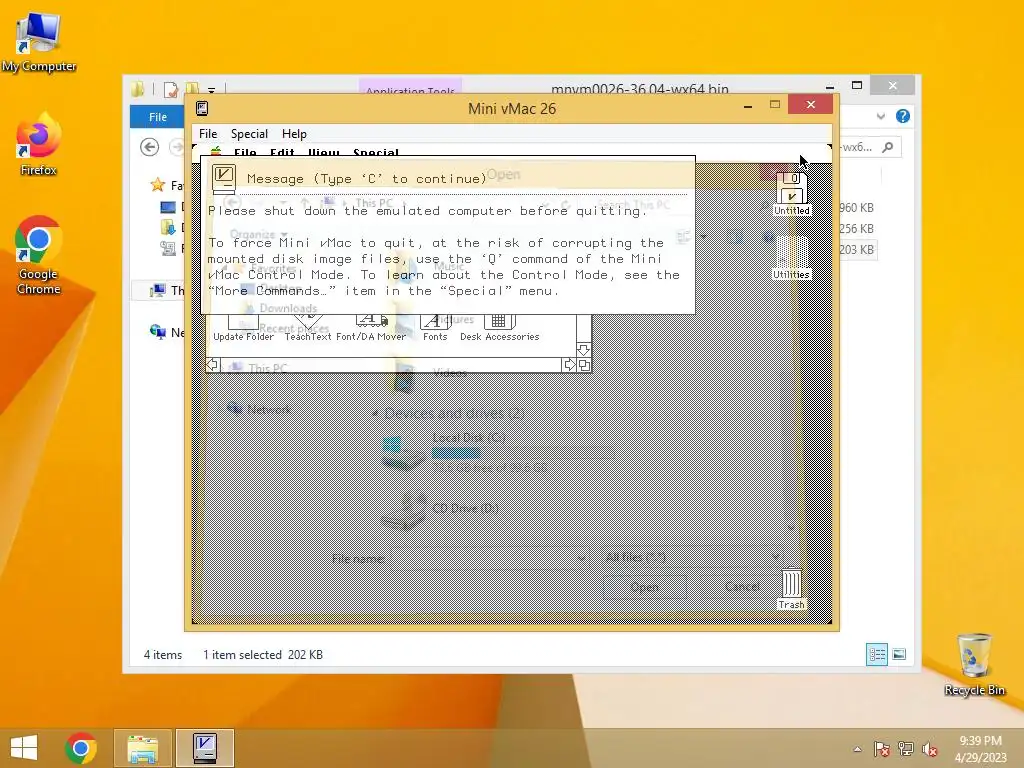The width and height of the screenshot is (1024, 768).
Task: Click Explorer's Application Tools tab
Action: pyautogui.click(x=410, y=88)
